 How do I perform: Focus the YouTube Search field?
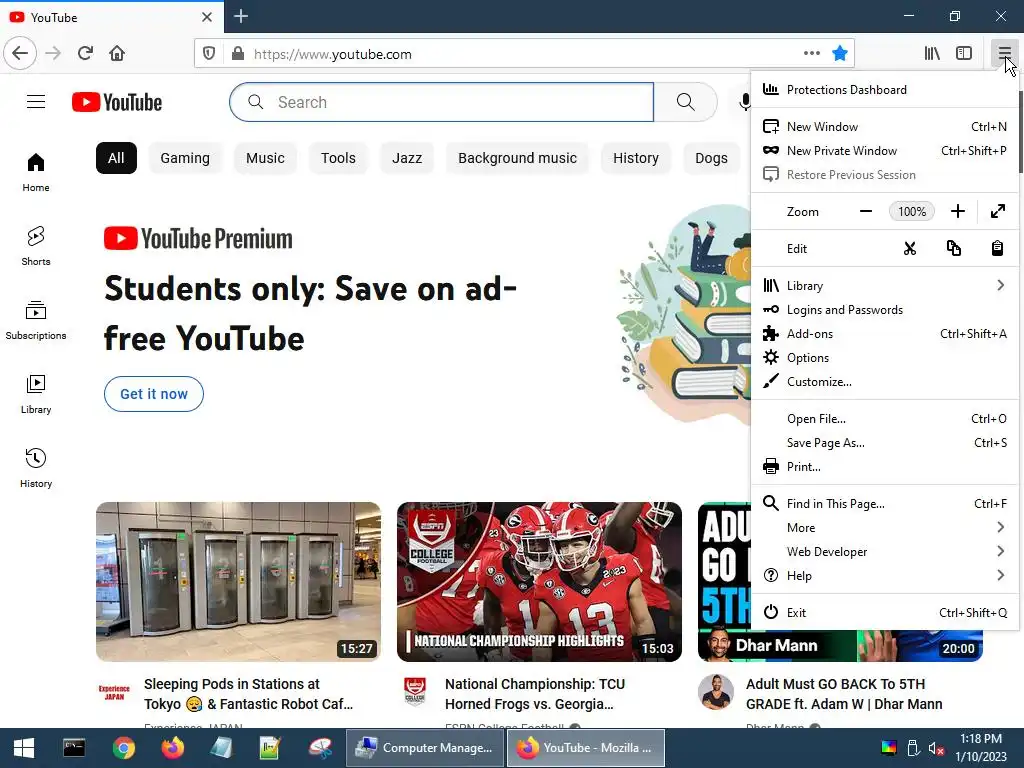click(441, 102)
